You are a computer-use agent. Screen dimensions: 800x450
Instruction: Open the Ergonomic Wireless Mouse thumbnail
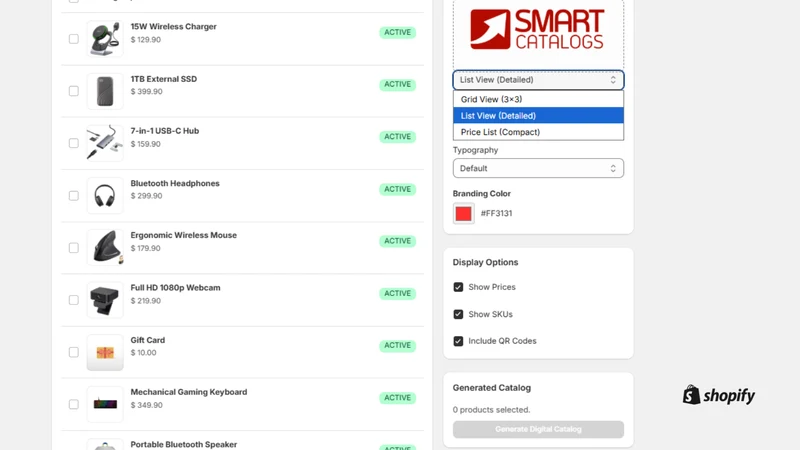point(105,247)
